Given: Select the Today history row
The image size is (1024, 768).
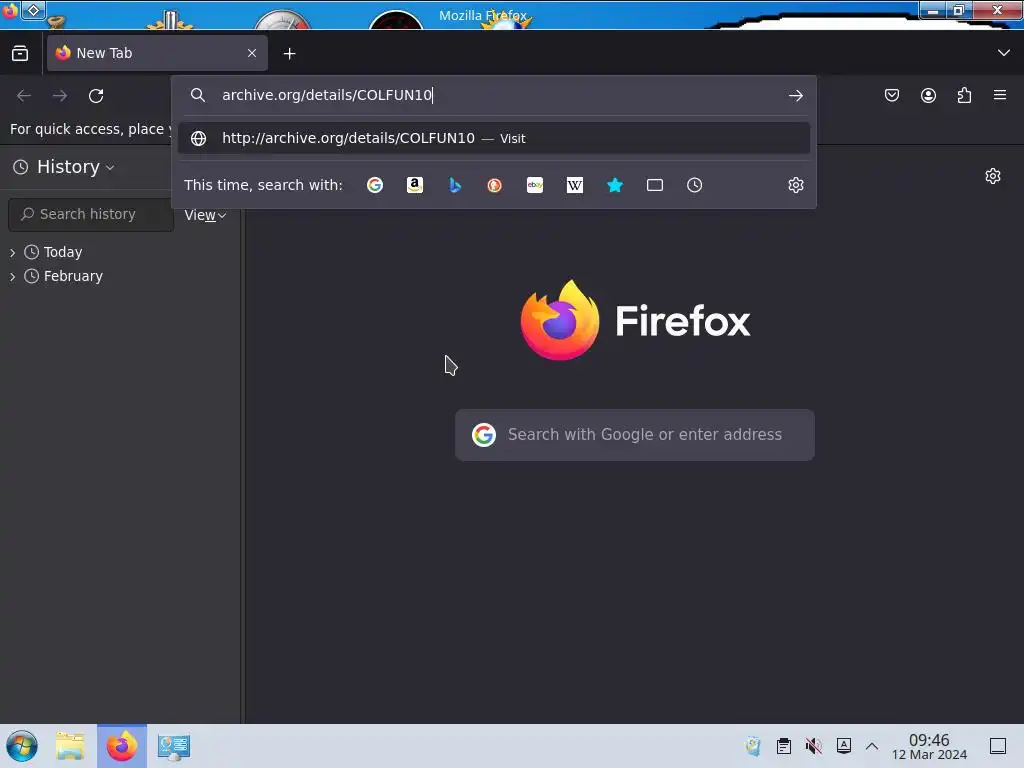Looking at the screenshot, I should coord(120,252).
